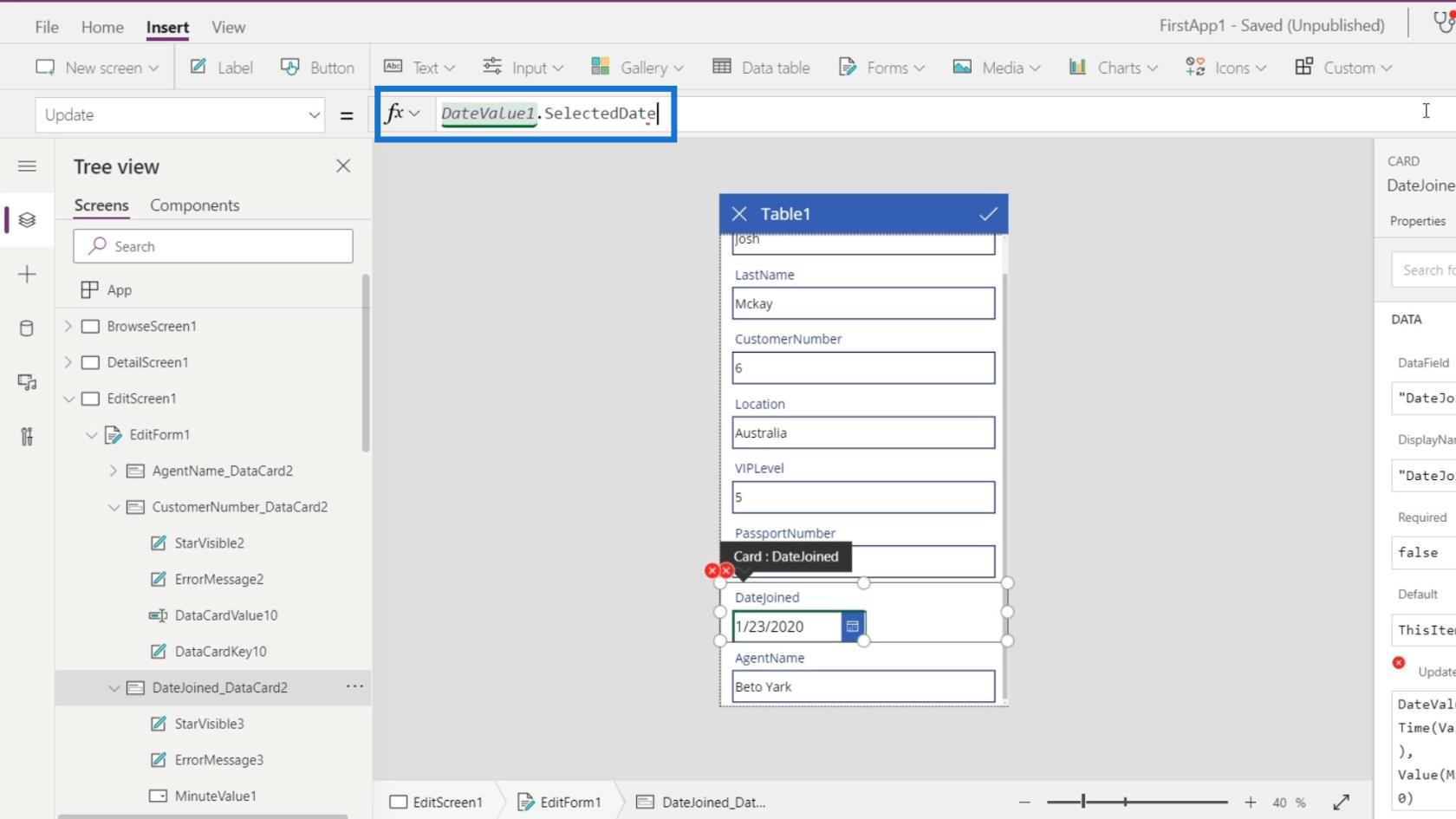Click the checkmark submit icon in Table1 header
This screenshot has width=1456, height=819.
988,214
